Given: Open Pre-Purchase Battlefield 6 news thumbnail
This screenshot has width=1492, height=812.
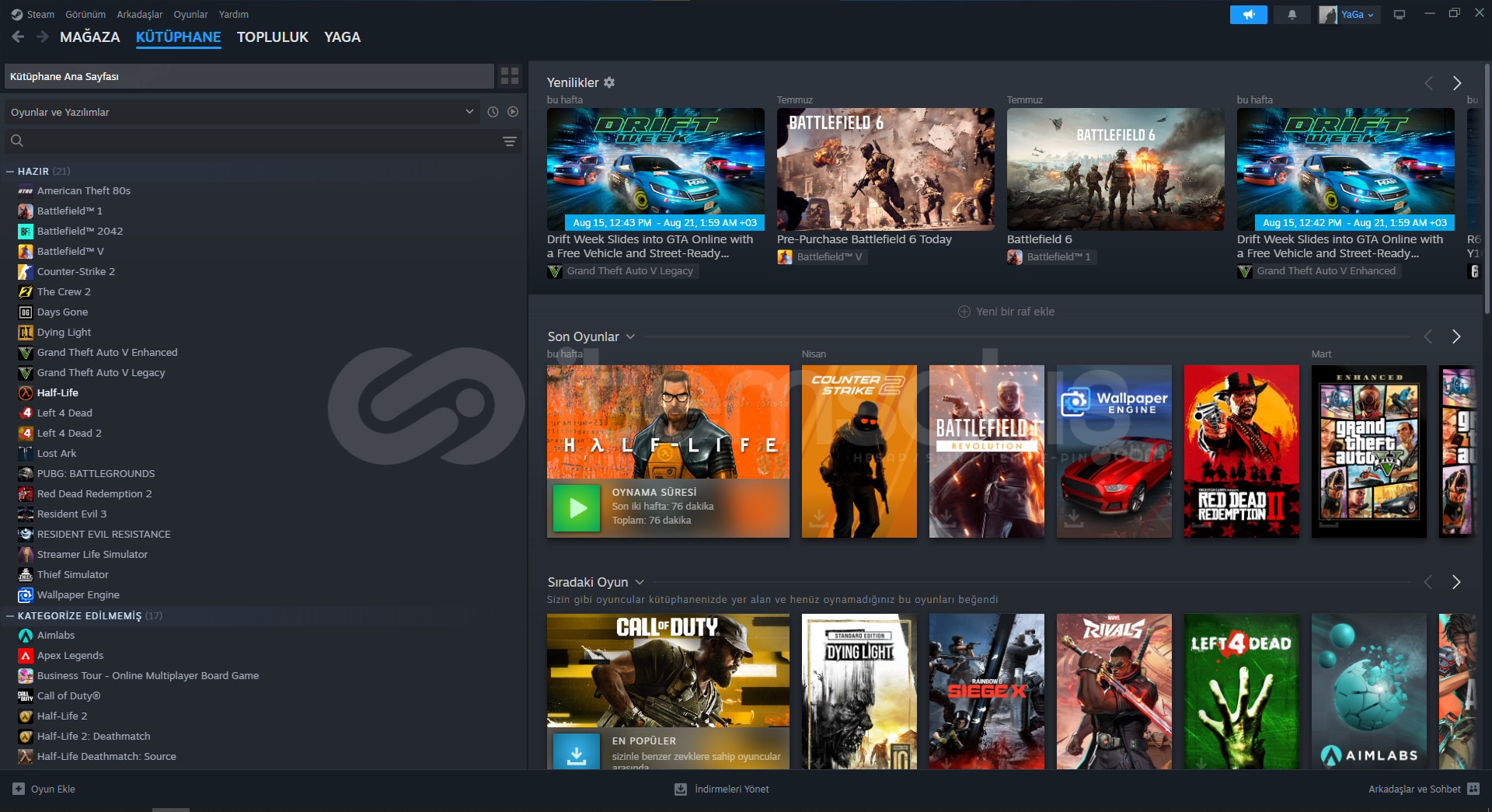Looking at the screenshot, I should (x=886, y=169).
